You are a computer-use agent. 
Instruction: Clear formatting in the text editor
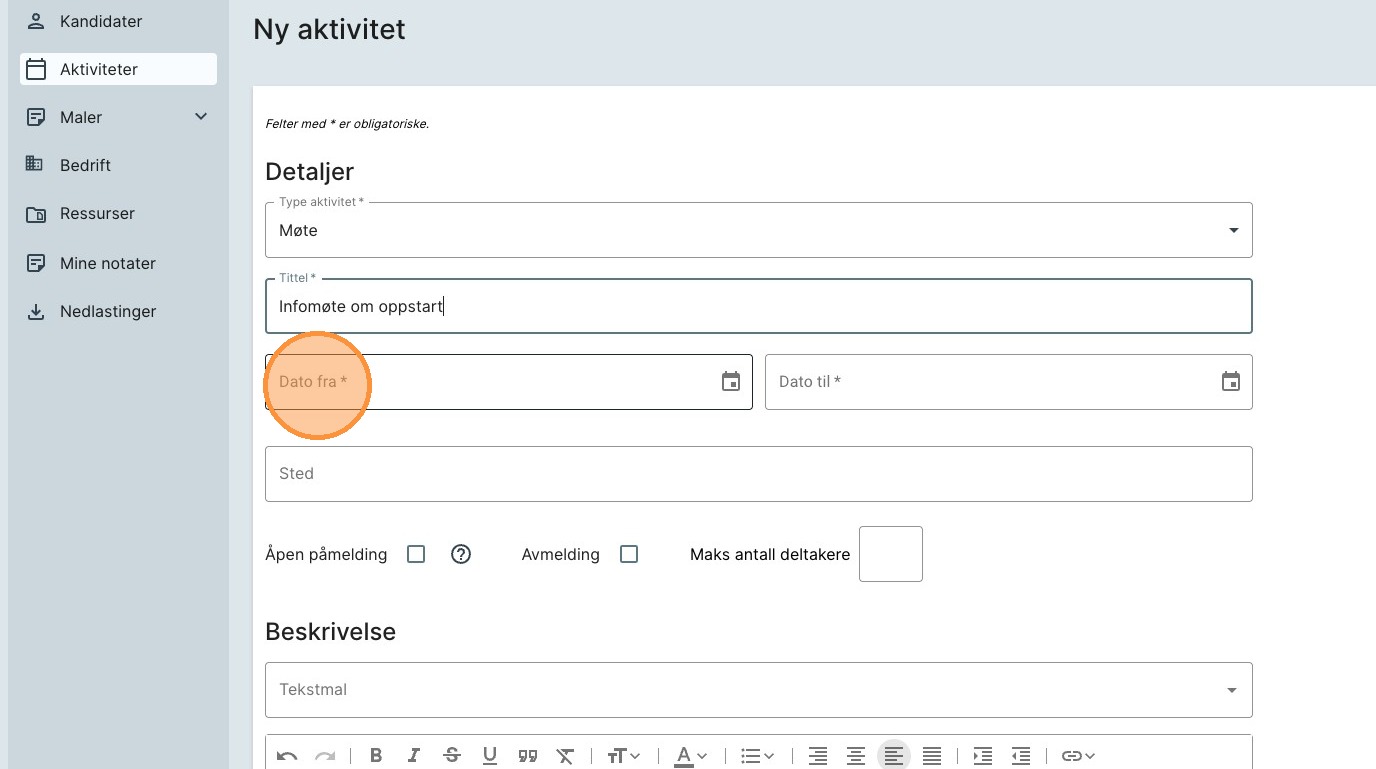pyautogui.click(x=565, y=756)
